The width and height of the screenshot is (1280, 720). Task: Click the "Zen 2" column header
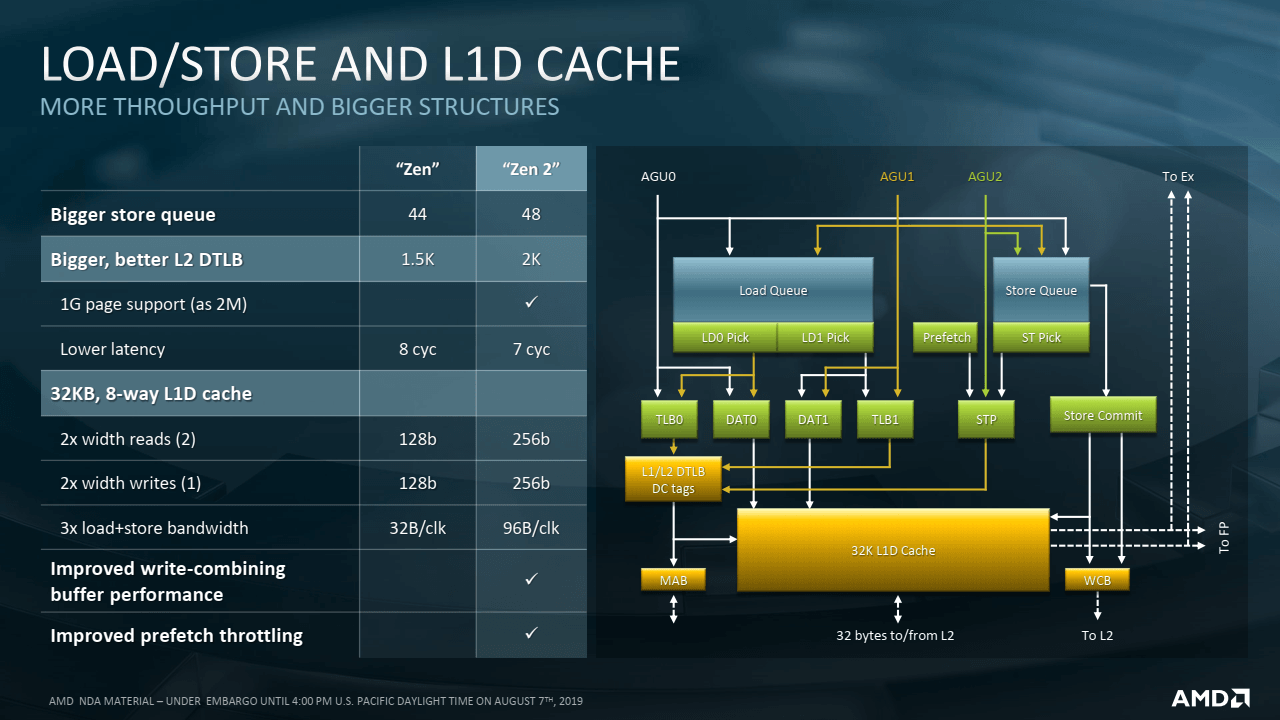pos(531,168)
